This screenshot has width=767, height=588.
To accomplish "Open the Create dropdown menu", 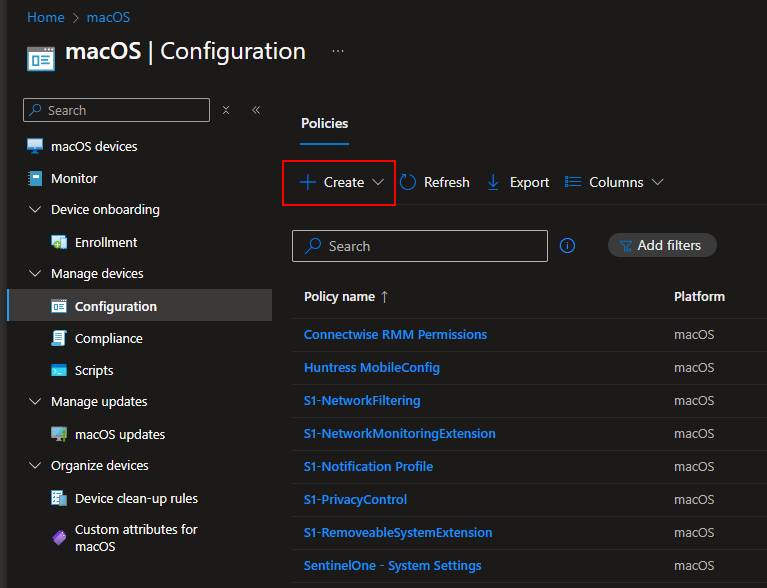I will [342, 182].
